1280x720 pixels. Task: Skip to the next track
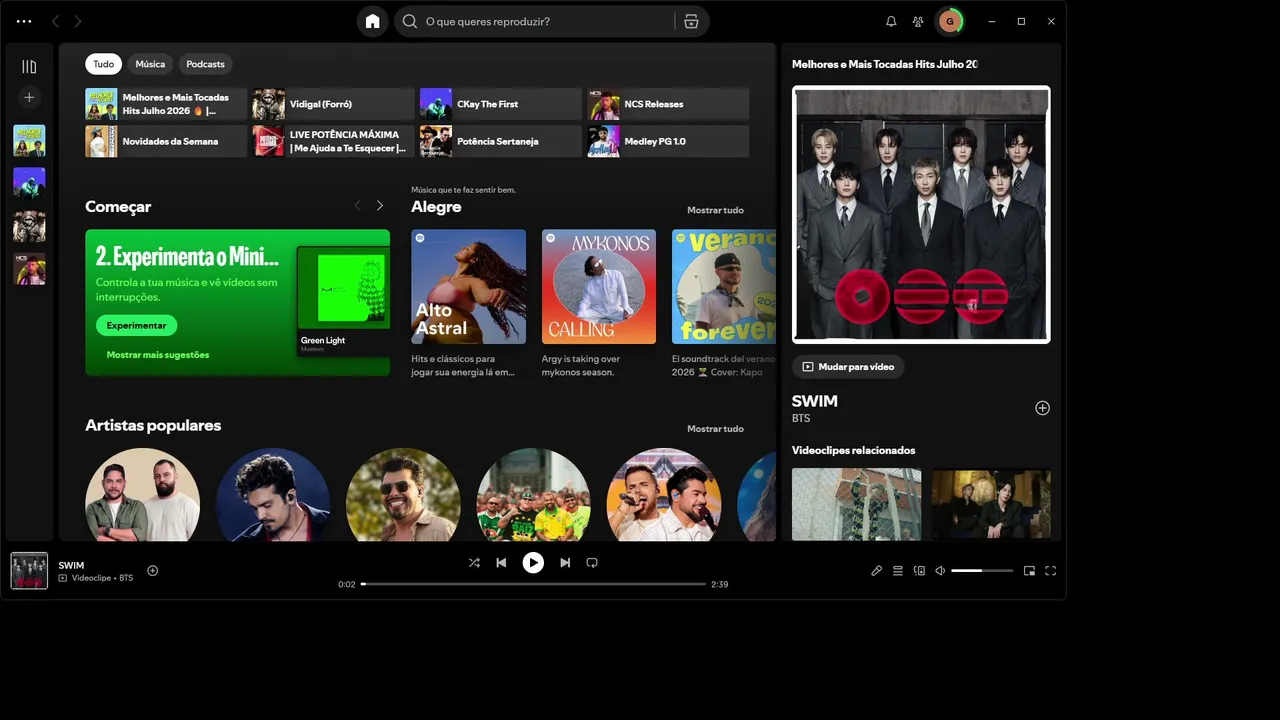pos(565,563)
